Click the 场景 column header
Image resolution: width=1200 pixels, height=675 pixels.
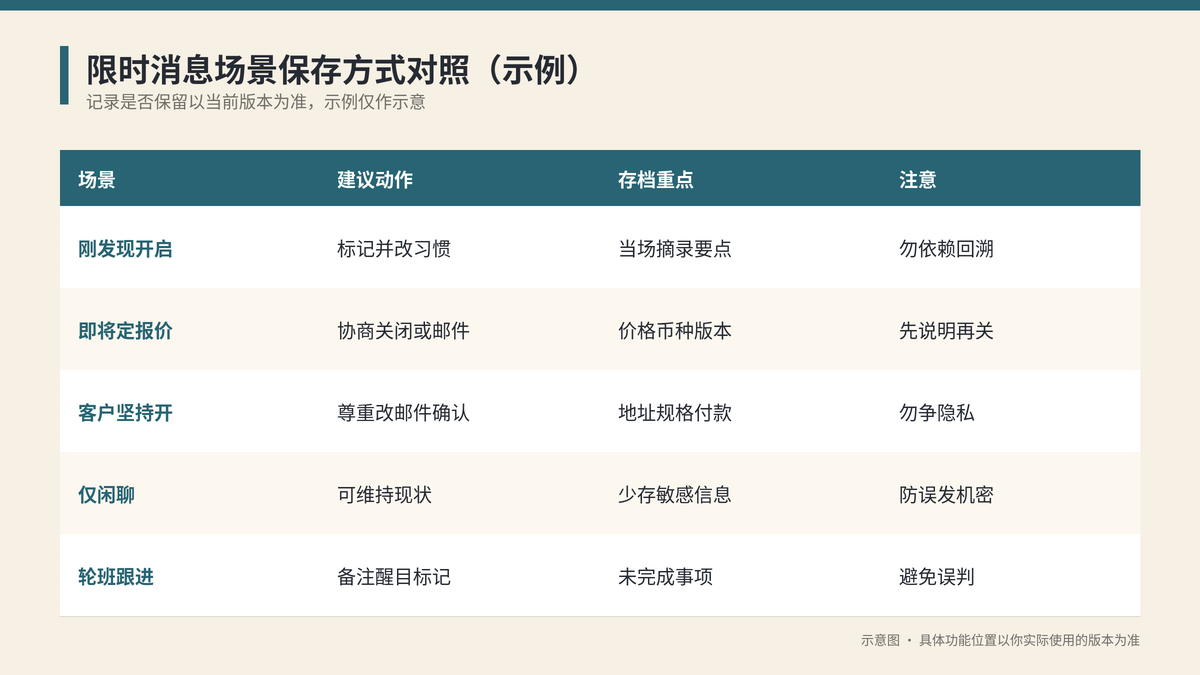coord(97,180)
